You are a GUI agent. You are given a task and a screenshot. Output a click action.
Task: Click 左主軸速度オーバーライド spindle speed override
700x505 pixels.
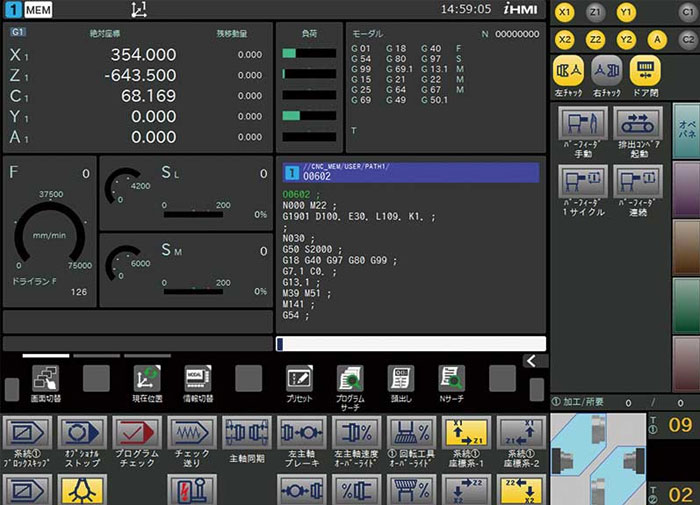(357, 433)
